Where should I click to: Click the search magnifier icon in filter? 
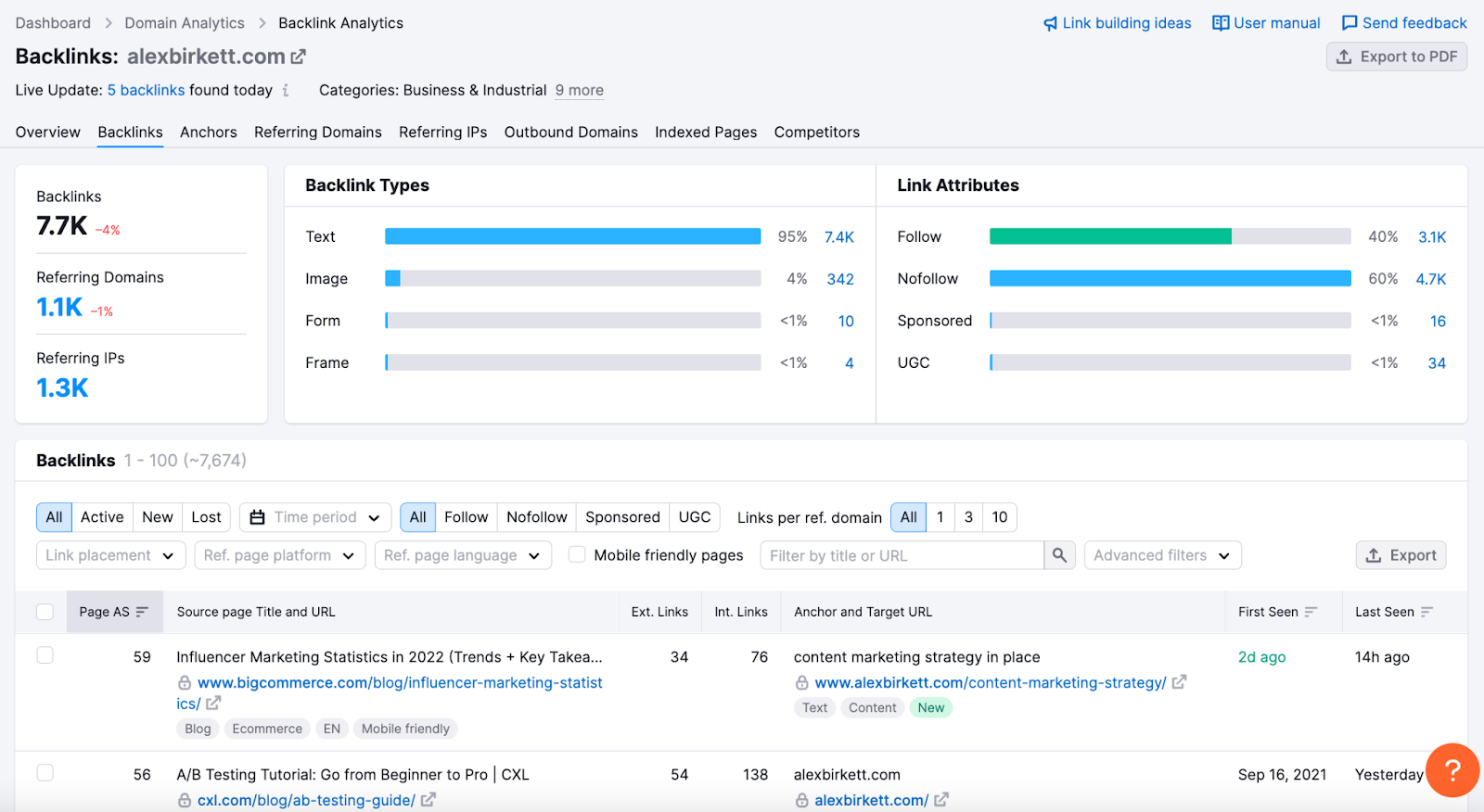coord(1059,555)
